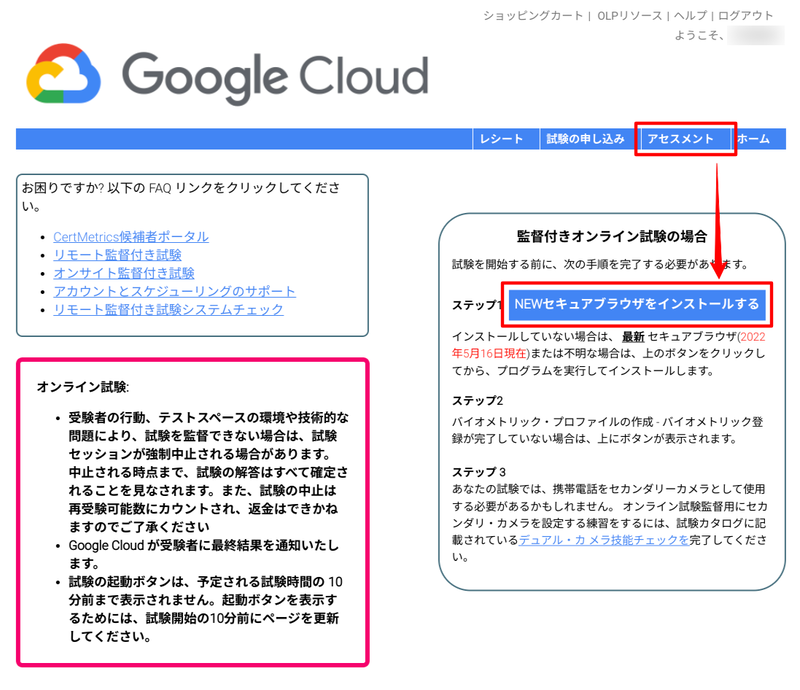Click the ヘルプ link

point(690,16)
